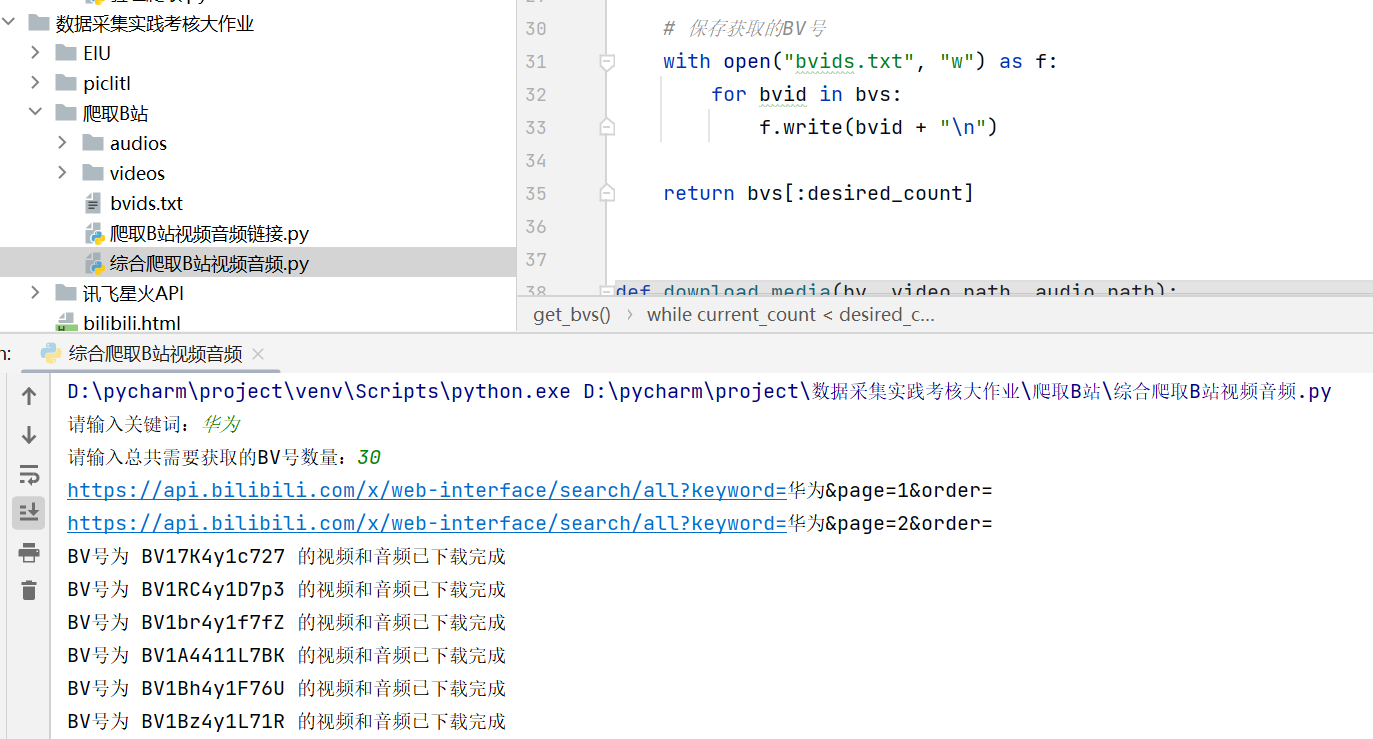Click the bvids.txt file icon
This screenshot has width=1373, height=739.
pyautogui.click(x=93, y=203)
